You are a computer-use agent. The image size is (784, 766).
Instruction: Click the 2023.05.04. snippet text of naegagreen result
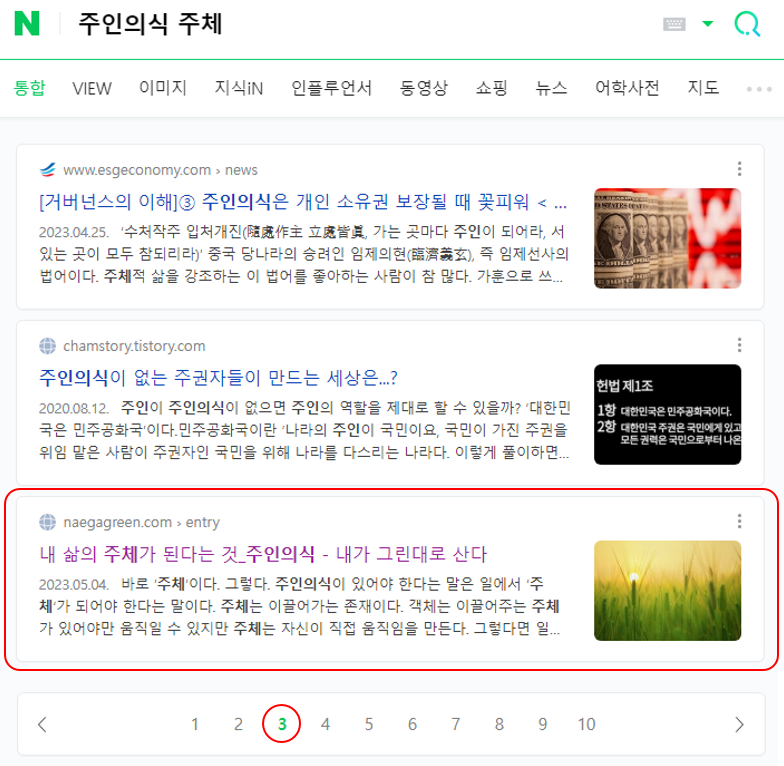point(299,606)
